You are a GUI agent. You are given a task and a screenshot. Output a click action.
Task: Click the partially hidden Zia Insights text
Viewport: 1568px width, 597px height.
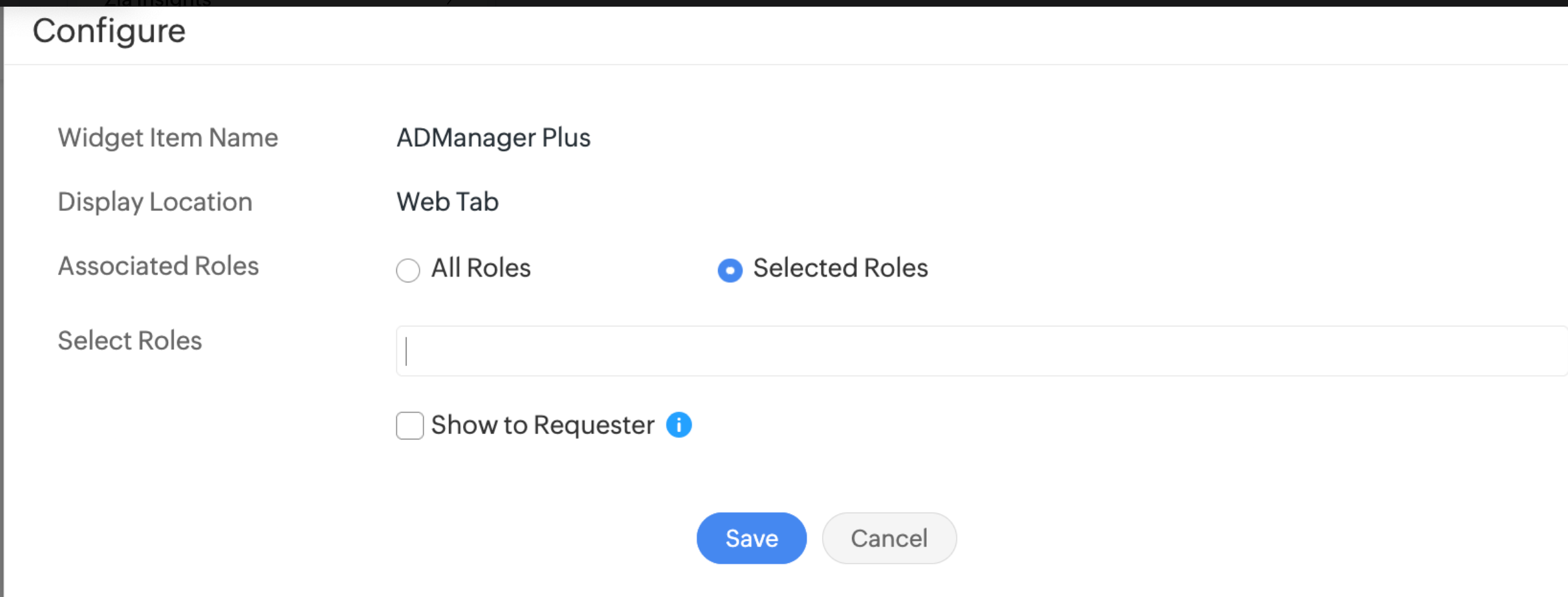[x=157, y=3]
